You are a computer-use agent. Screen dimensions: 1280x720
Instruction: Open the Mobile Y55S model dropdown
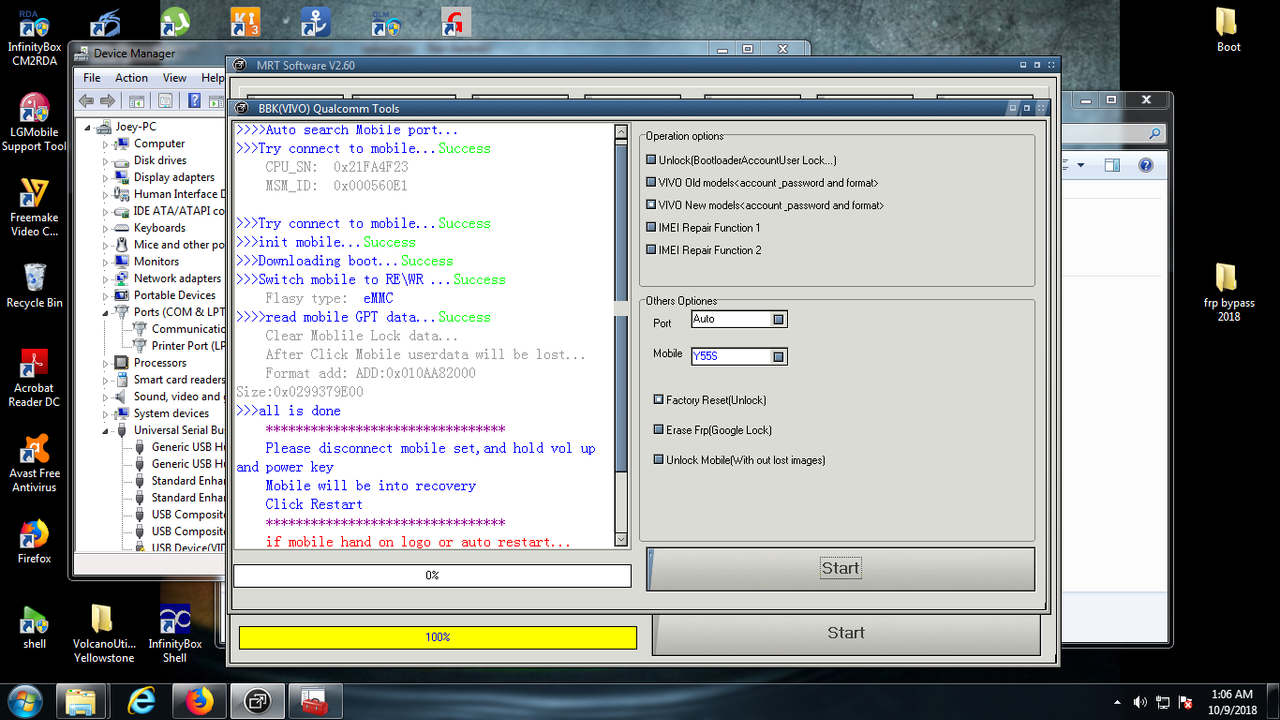pyautogui.click(x=779, y=356)
